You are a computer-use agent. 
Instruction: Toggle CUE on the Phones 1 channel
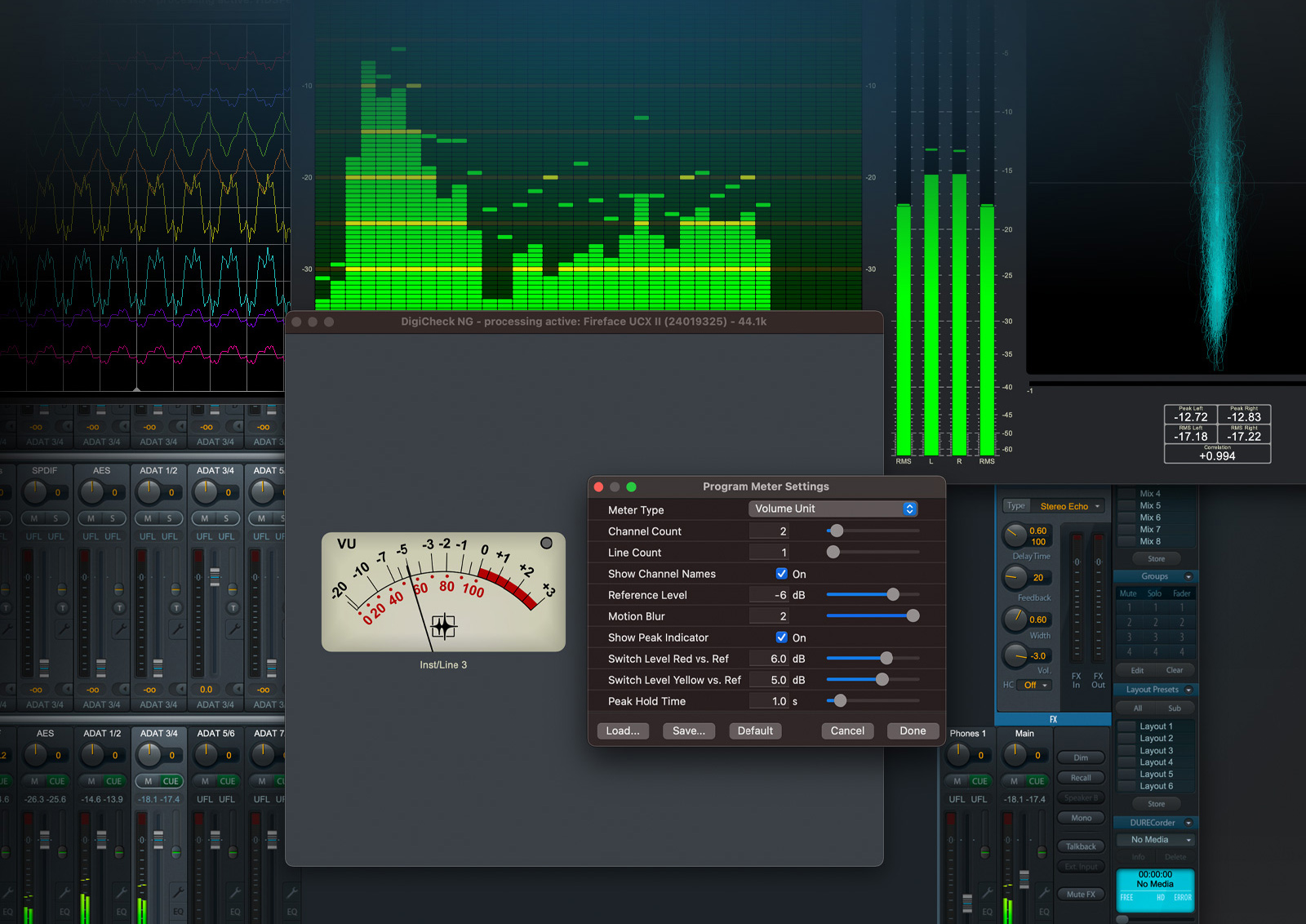(979, 781)
